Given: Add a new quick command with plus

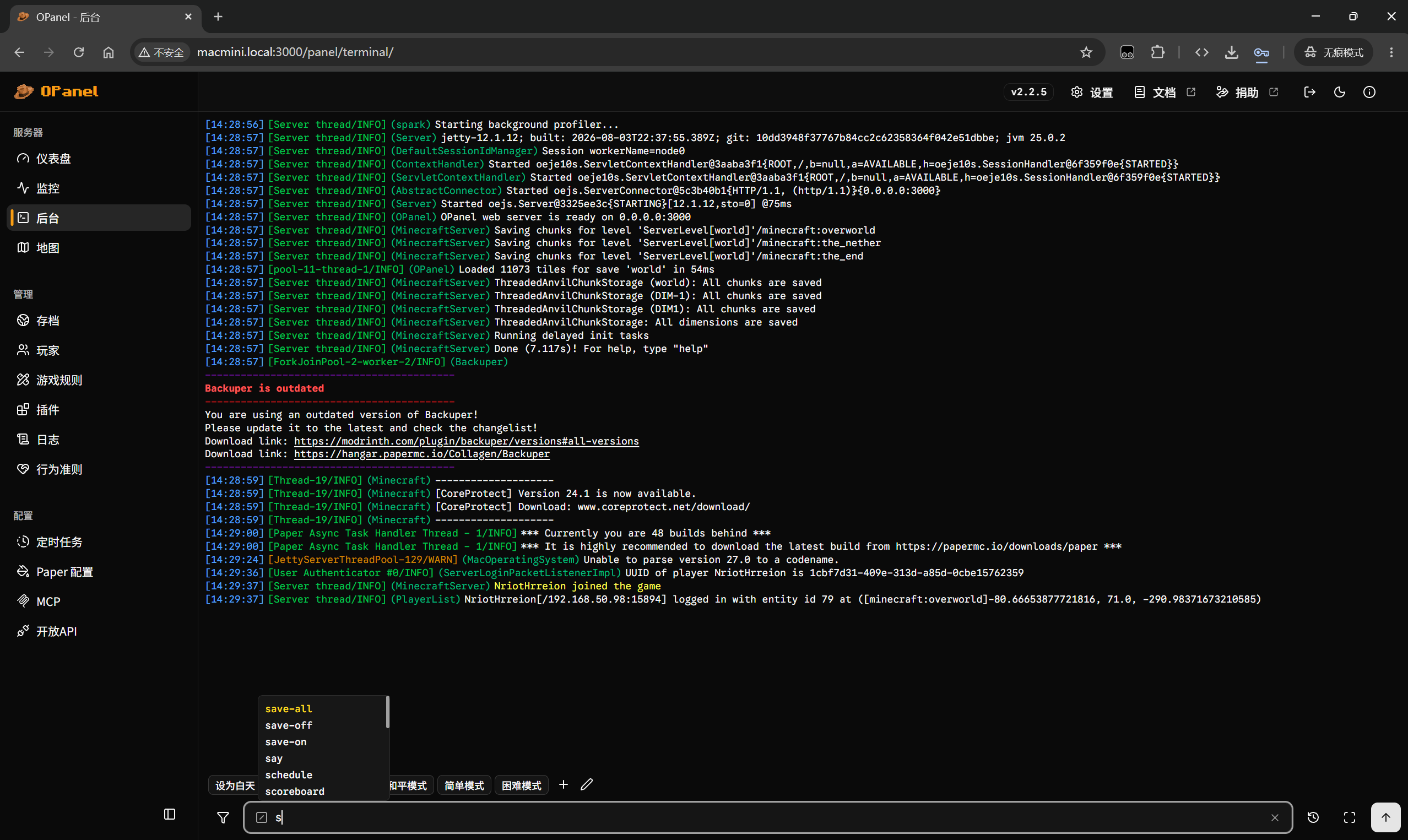Looking at the screenshot, I should 563,784.
